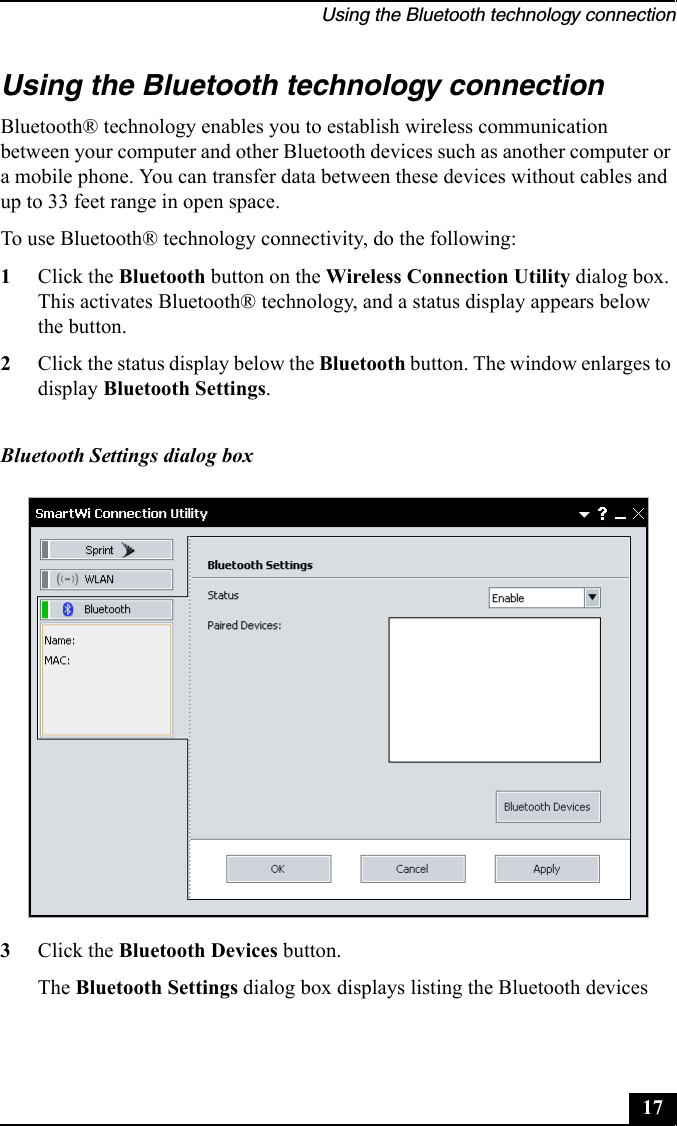Click the Name: label in status display
The width and height of the screenshot is (677, 1126).
click(x=60, y=641)
